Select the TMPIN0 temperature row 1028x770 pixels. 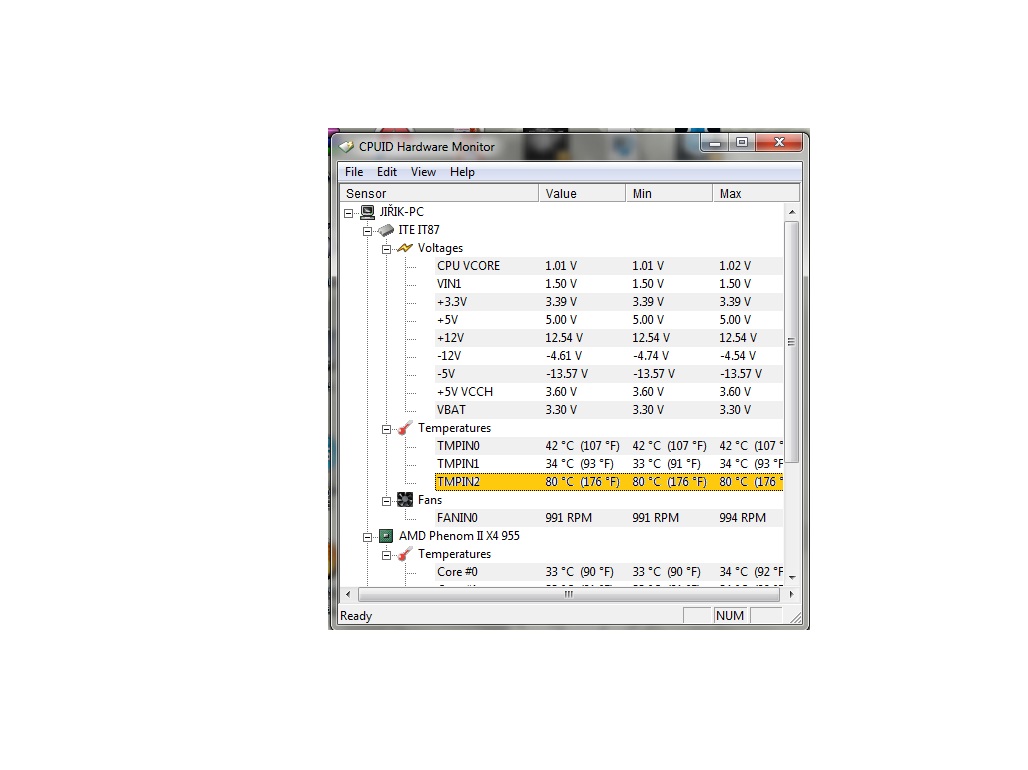coord(609,446)
